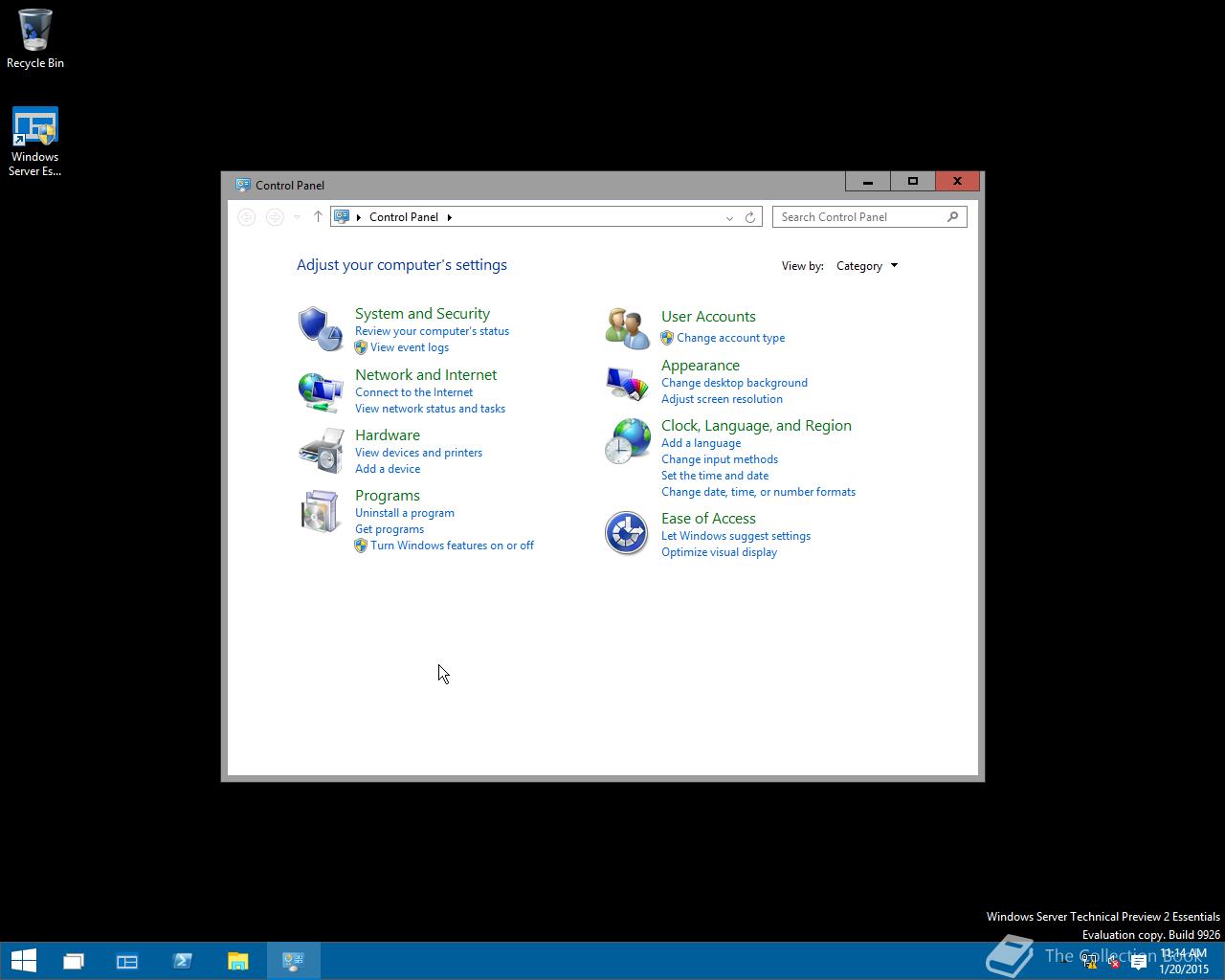This screenshot has width=1225, height=980.
Task: Open the Start menu
Action: click(23, 961)
